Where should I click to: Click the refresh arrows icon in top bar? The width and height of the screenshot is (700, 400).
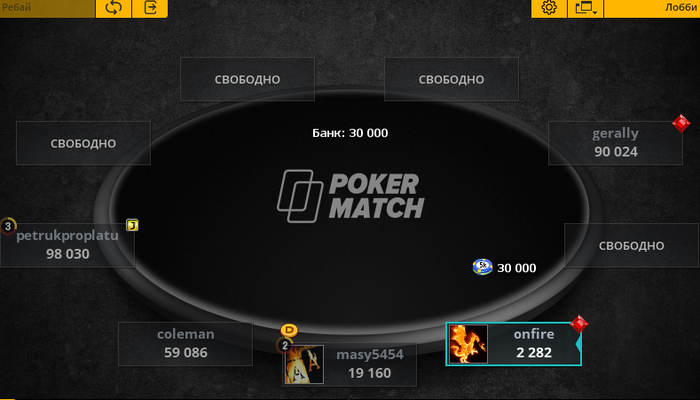pyautogui.click(x=113, y=8)
